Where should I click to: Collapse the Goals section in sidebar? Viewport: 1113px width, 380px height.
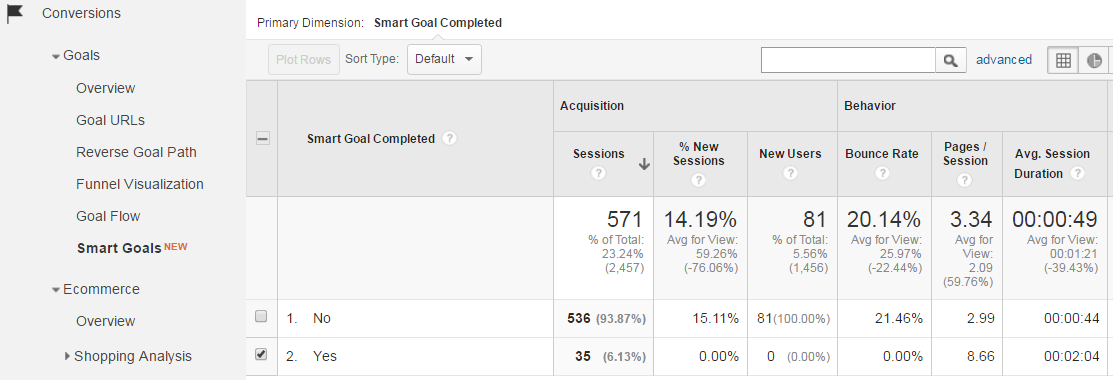click(x=55, y=56)
